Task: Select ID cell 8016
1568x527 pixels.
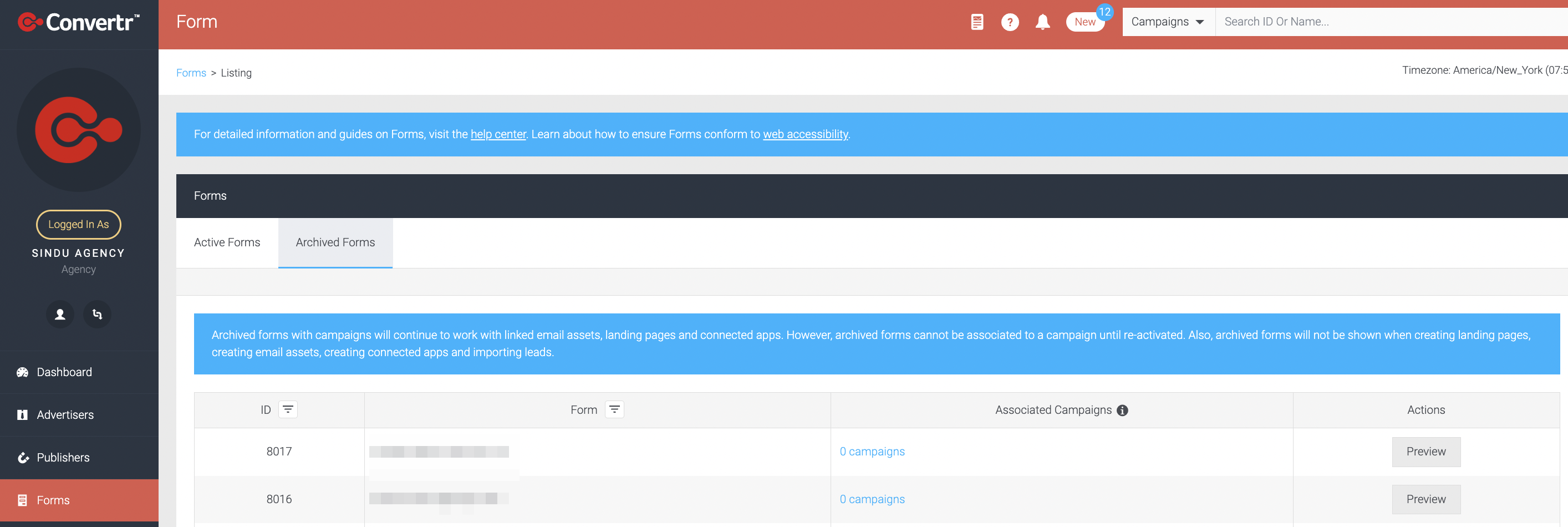Action: [x=279, y=499]
